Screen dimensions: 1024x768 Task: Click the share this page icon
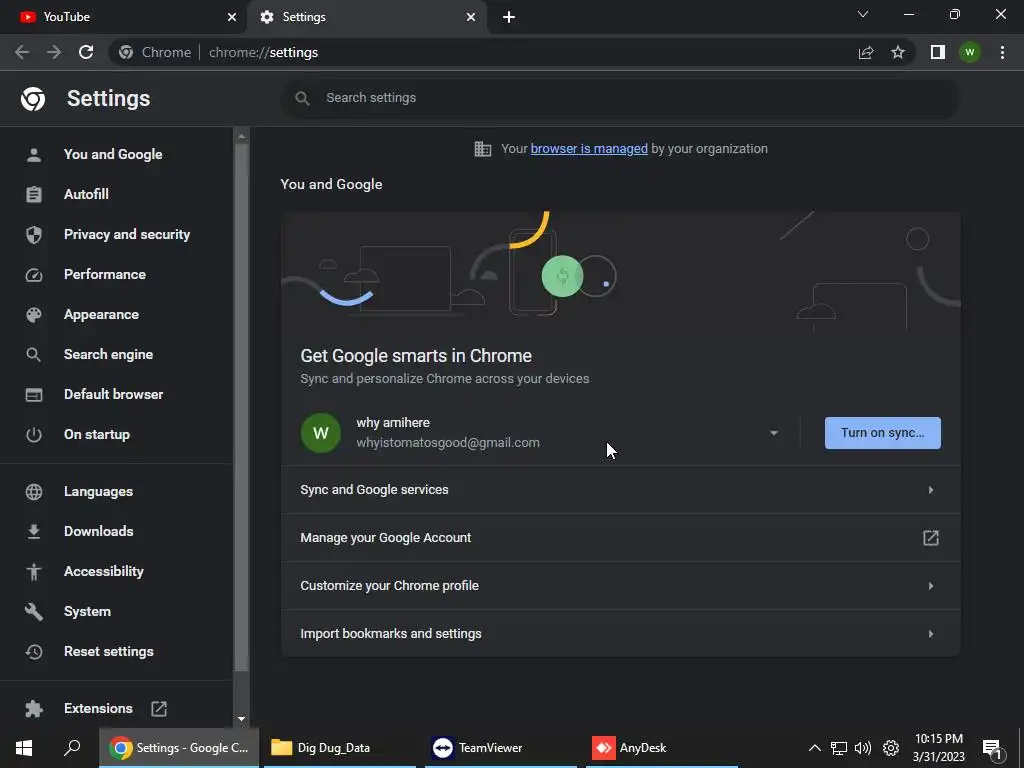click(866, 52)
